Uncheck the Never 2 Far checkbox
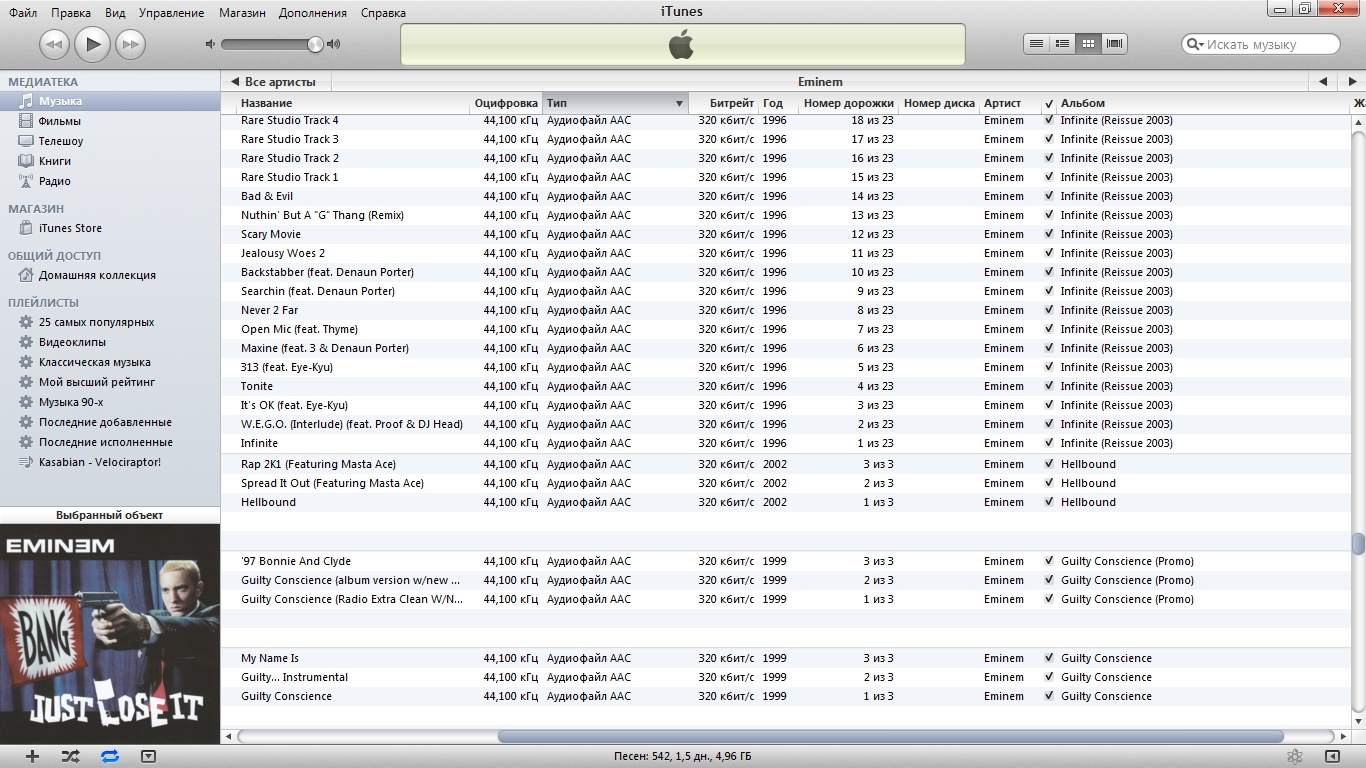1366x768 pixels. [x=1049, y=310]
